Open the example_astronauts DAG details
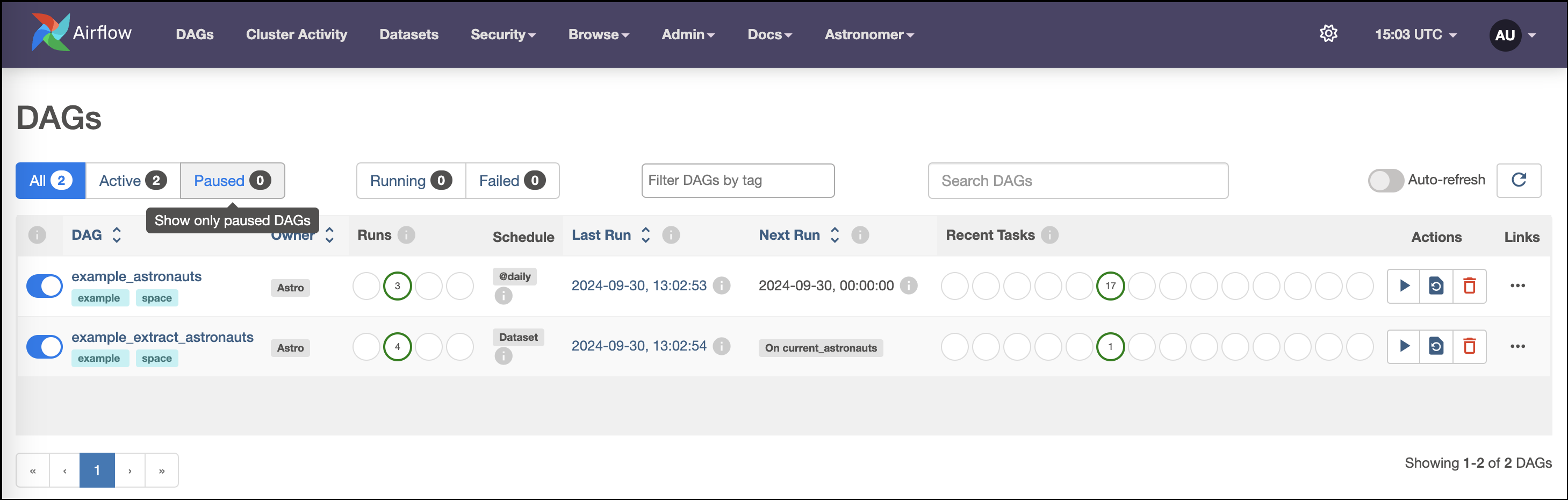Viewport: 1568px width, 500px height. click(136, 276)
